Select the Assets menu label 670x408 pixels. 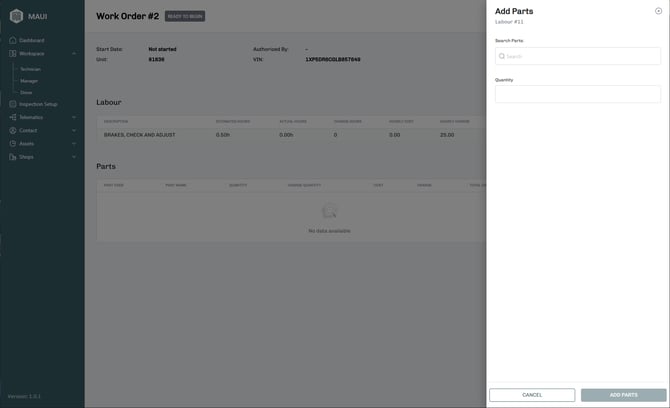26,144
